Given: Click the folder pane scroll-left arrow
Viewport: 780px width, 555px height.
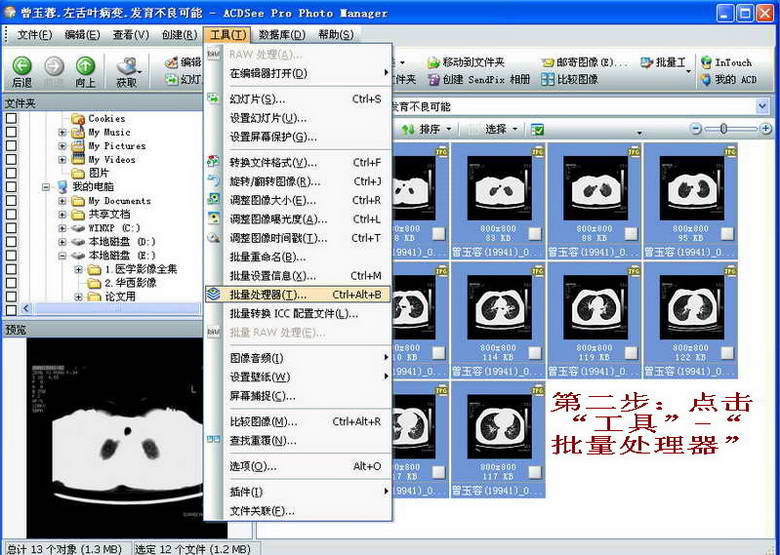Looking at the screenshot, I should [x=26, y=309].
